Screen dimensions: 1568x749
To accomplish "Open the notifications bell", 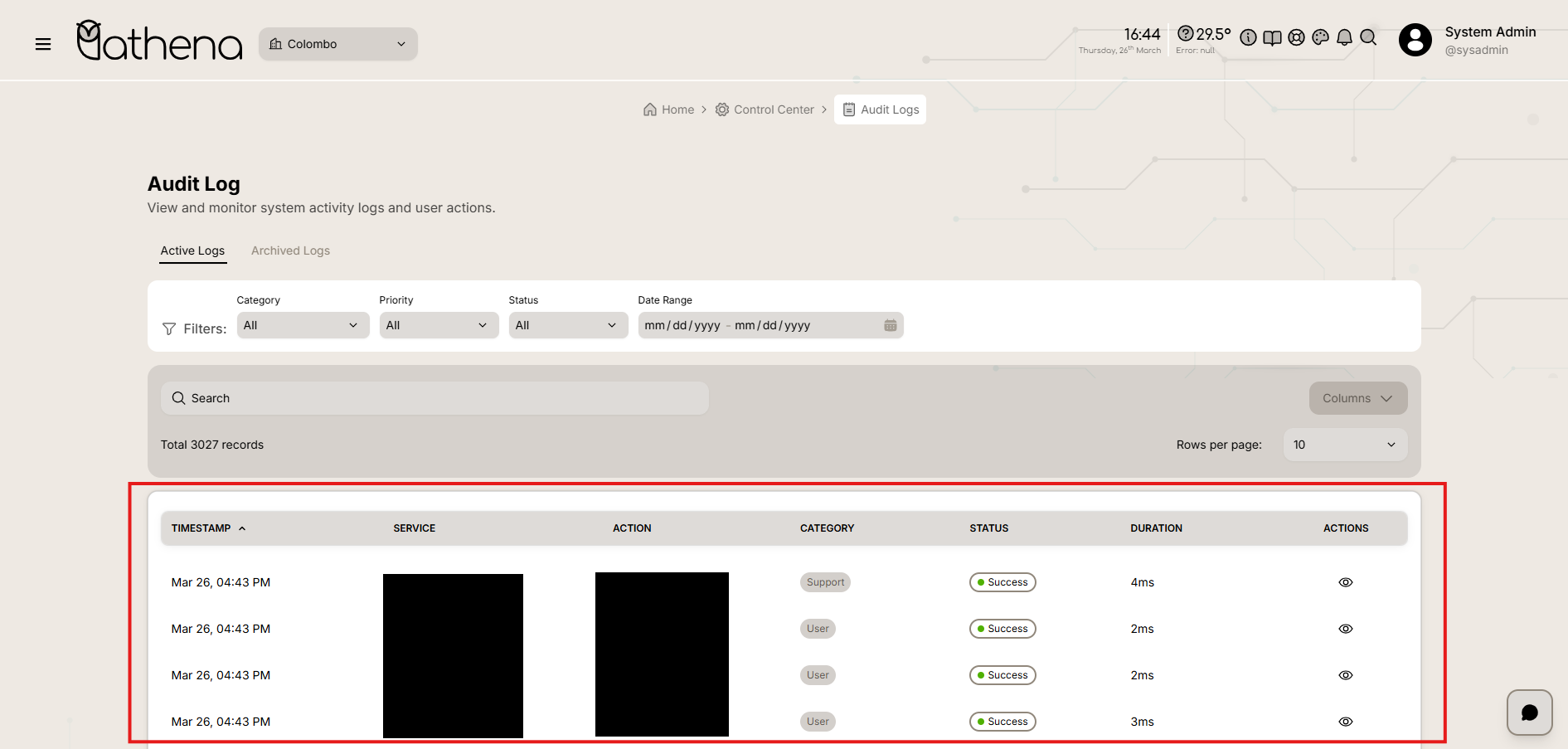I will 1344,37.
